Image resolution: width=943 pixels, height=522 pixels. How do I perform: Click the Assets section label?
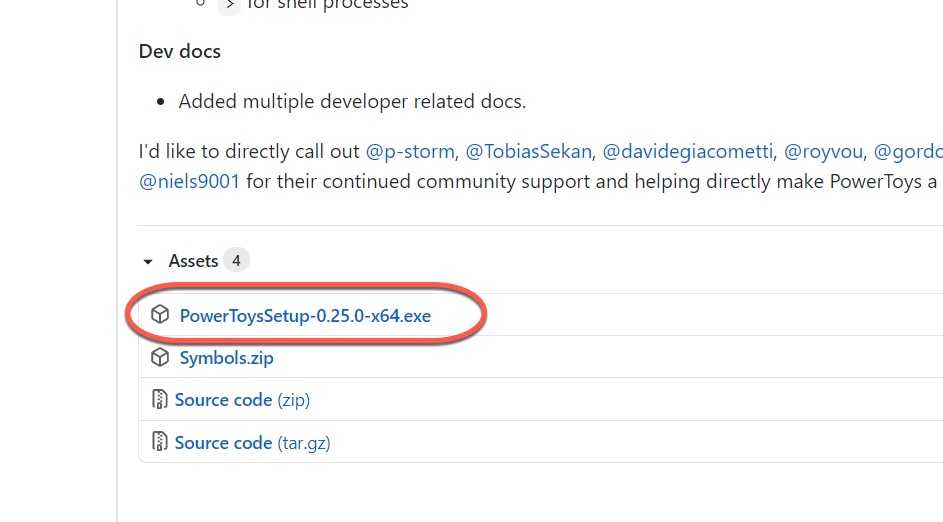click(193, 261)
